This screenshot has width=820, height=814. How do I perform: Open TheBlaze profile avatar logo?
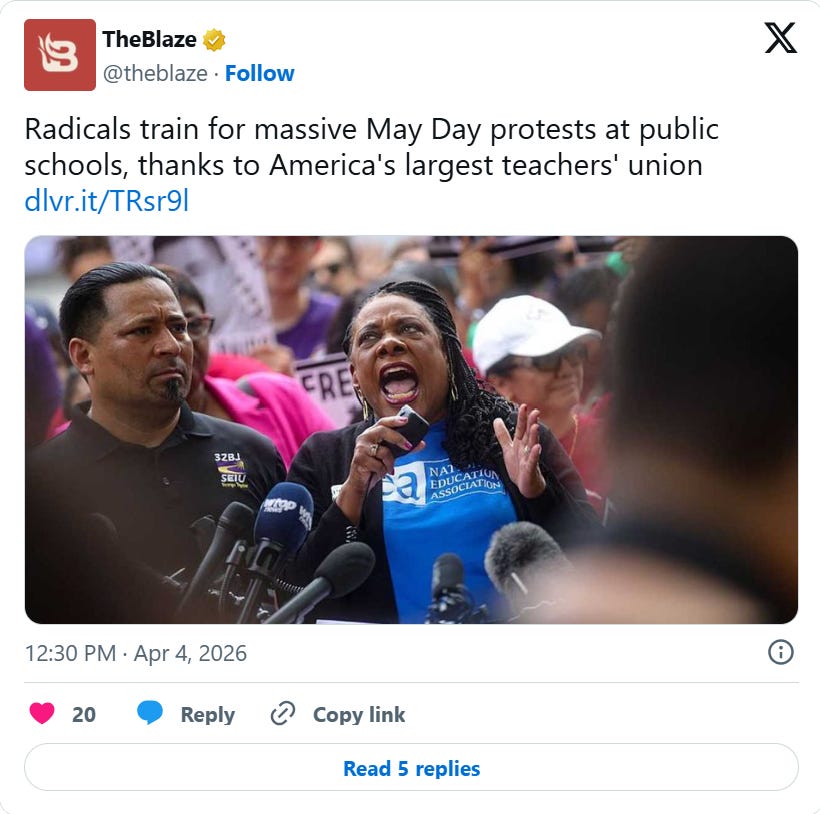(60, 55)
